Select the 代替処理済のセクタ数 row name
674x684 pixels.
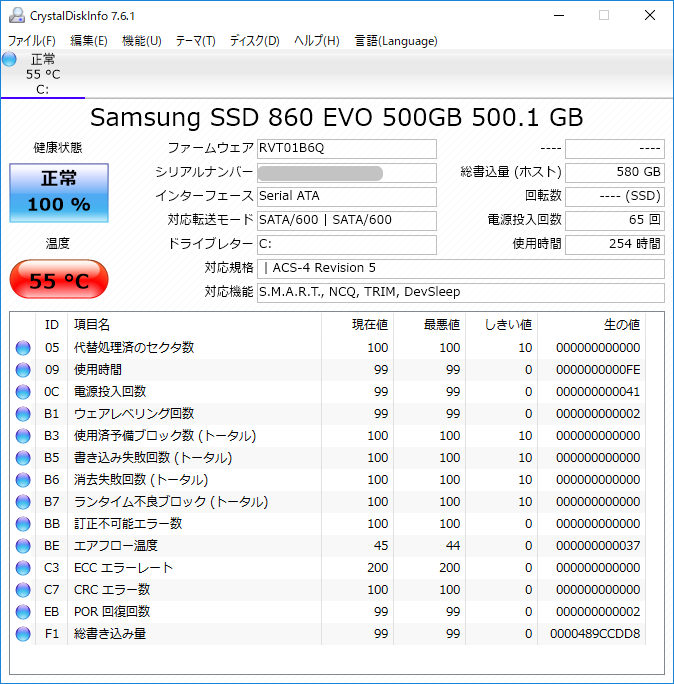click(x=134, y=348)
